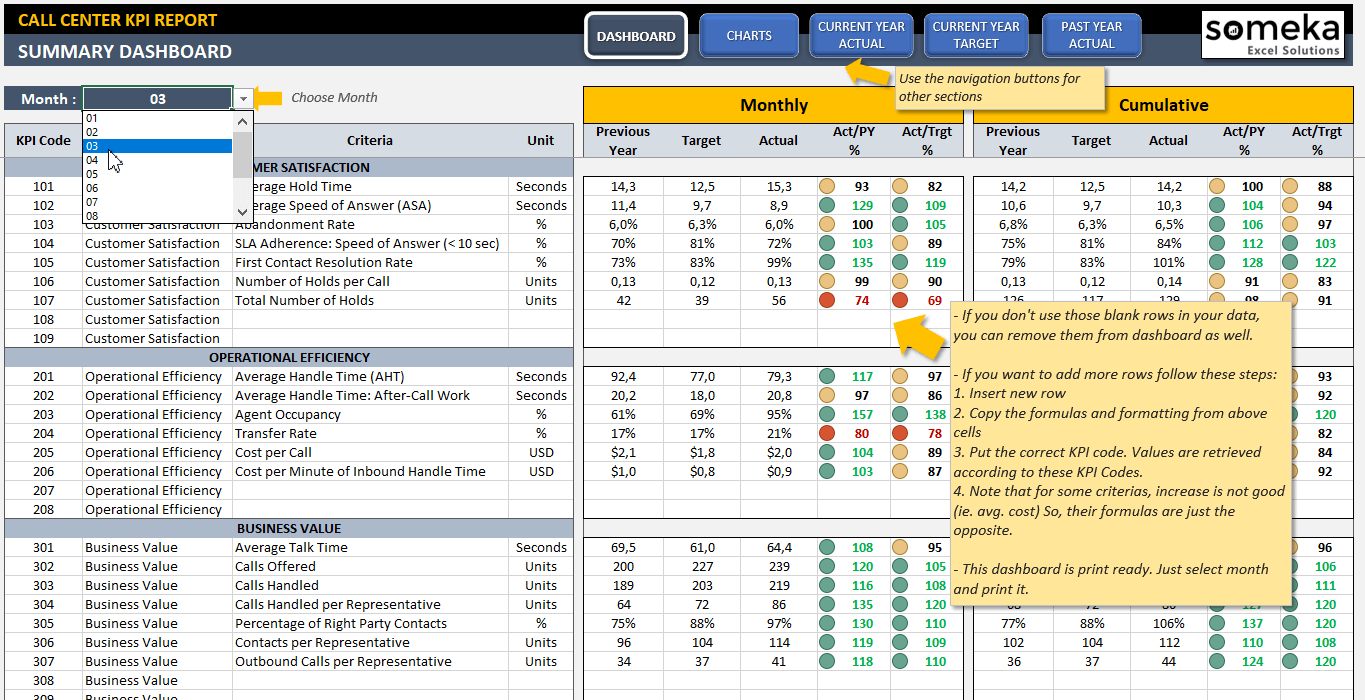Viewport: 1365px width, 700px height.
Task: Click green monthly Act/Trgt indicator for Calls Handled
Action: pyautogui.click(x=900, y=585)
